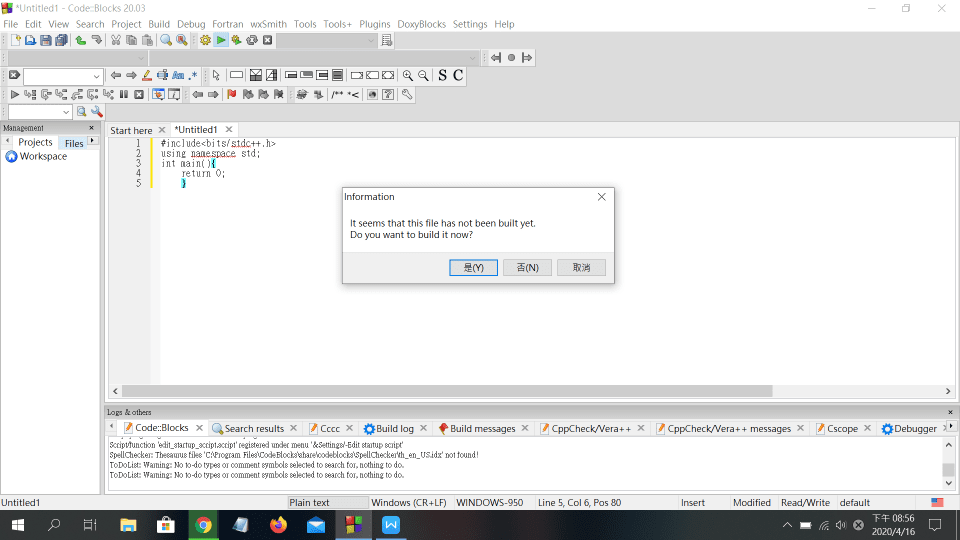This screenshot has width=960, height=540.
Task: Toggle the regex '.*' search option
Action: click(x=193, y=75)
